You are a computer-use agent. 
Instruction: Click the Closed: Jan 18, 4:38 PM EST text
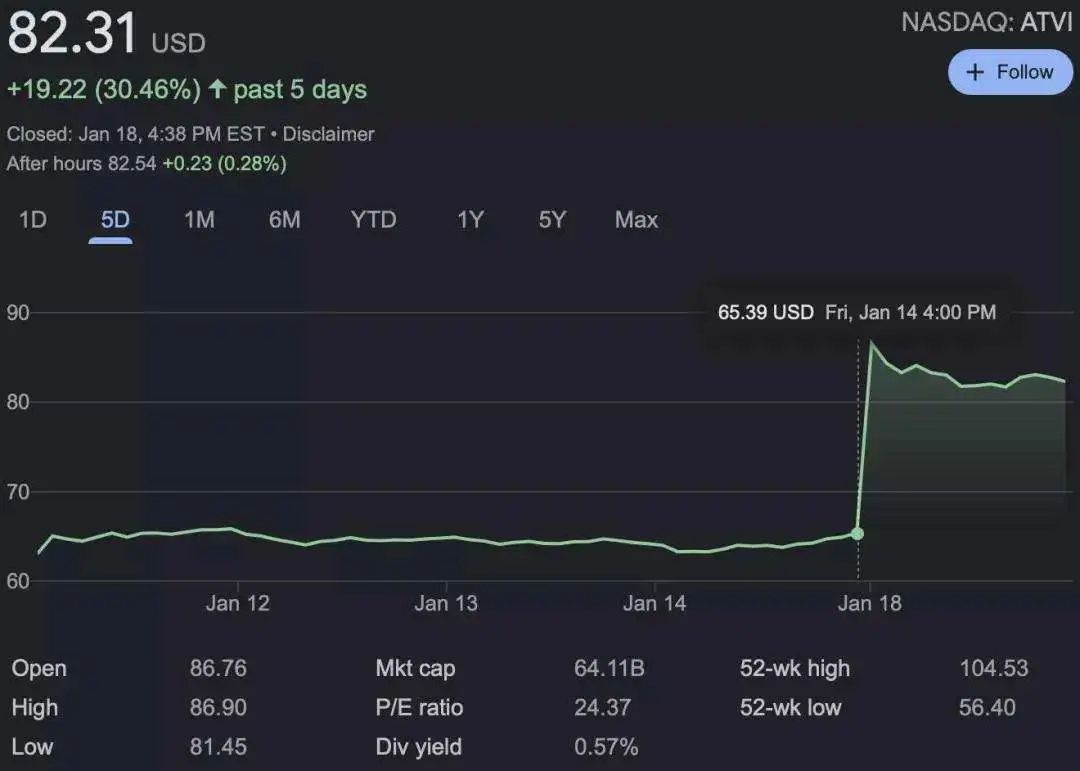point(136,134)
